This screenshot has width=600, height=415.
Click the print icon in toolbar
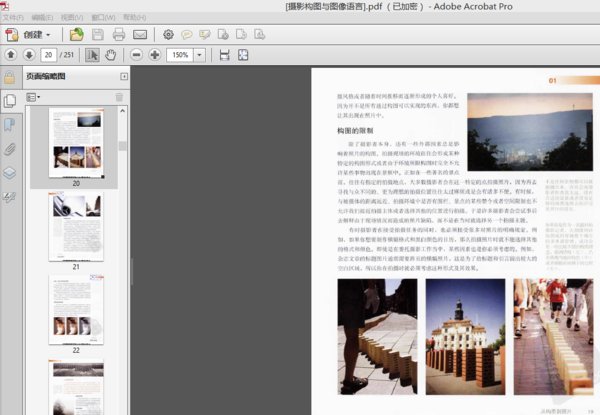tap(118, 35)
